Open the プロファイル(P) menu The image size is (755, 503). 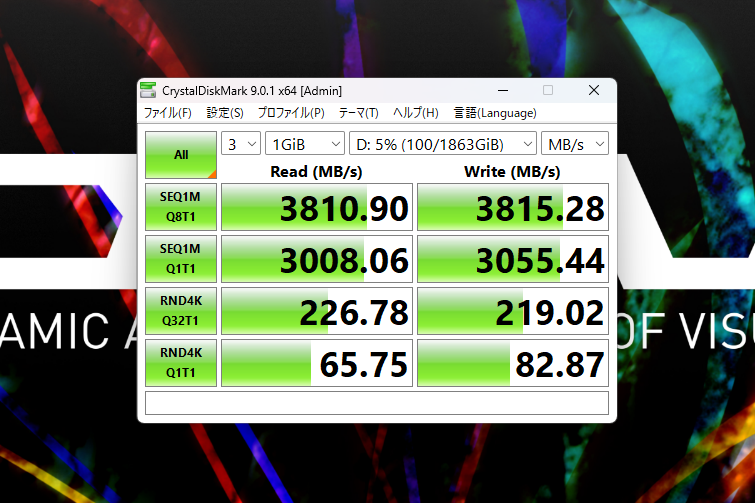pos(291,113)
